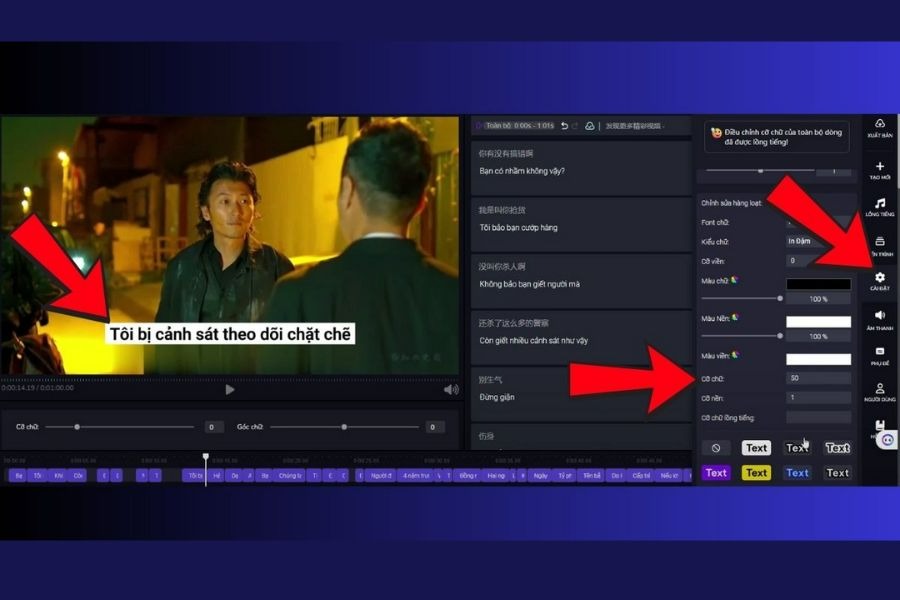The width and height of the screenshot is (900, 600).
Task: Open the Âm thanh speaker panel
Action: click(879, 318)
